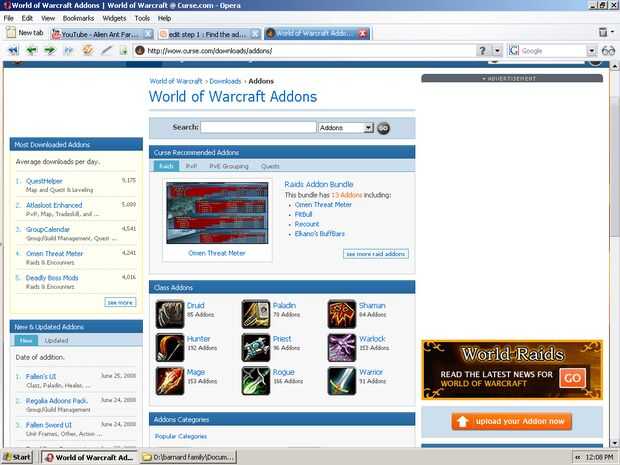Select the PvE Grouping tab
Screen dimensions: 620x465
[229, 166]
